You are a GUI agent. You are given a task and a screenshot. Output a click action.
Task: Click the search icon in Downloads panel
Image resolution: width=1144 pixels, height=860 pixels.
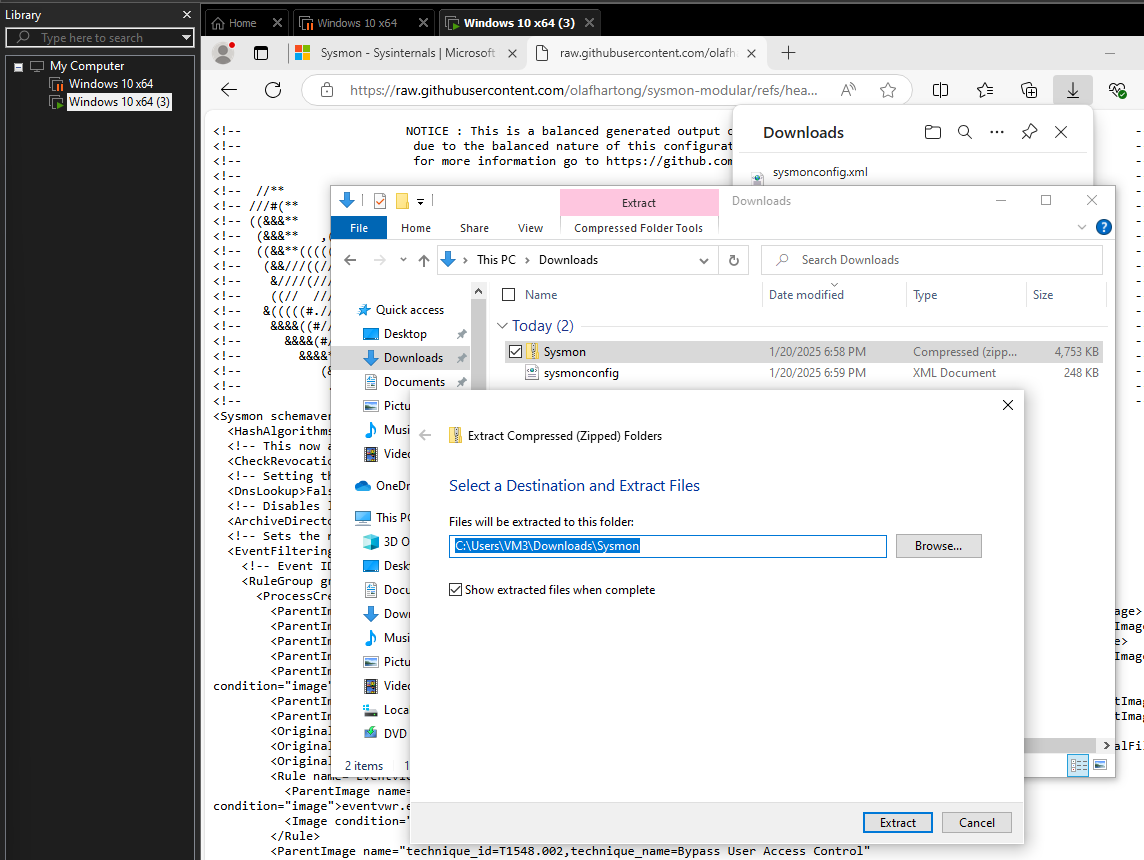click(964, 132)
